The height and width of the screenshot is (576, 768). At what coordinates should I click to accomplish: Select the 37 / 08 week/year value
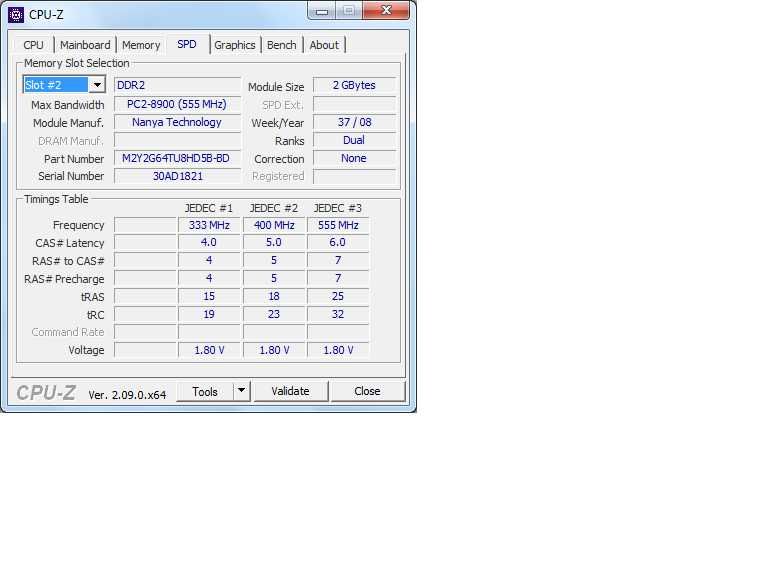[354, 122]
